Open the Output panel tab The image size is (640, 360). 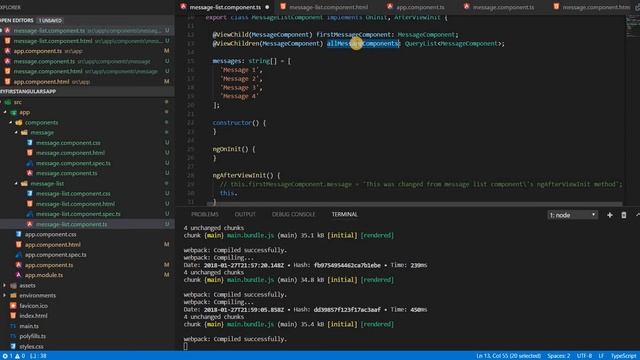click(x=245, y=214)
